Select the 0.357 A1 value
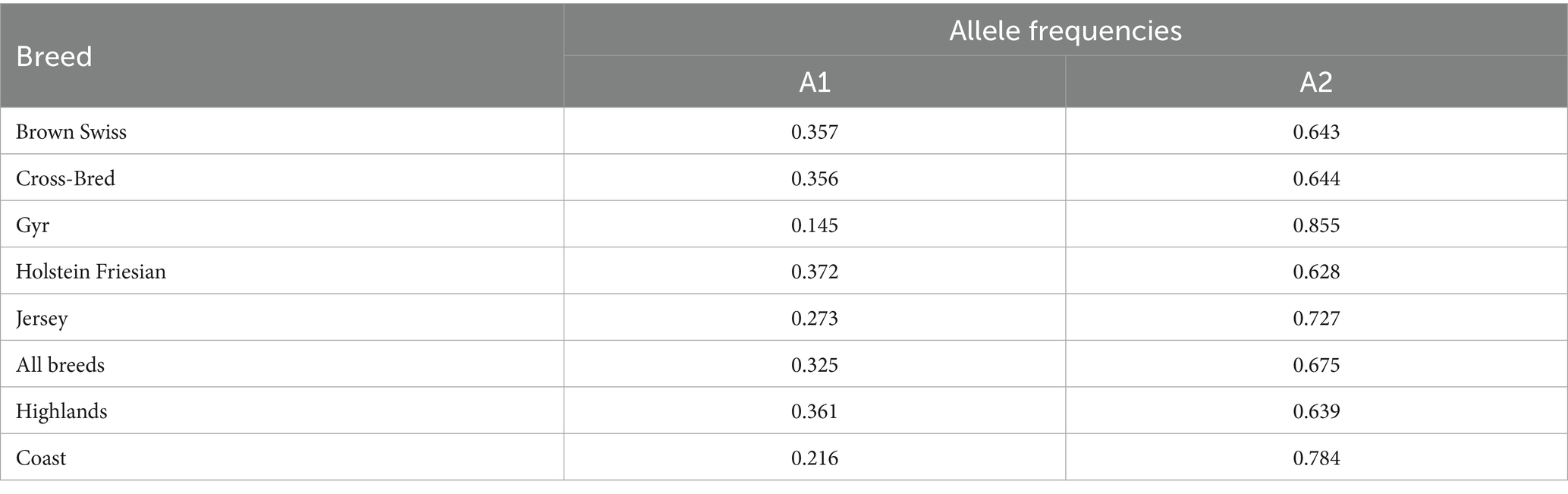This screenshot has width=1568, height=494. (815, 132)
